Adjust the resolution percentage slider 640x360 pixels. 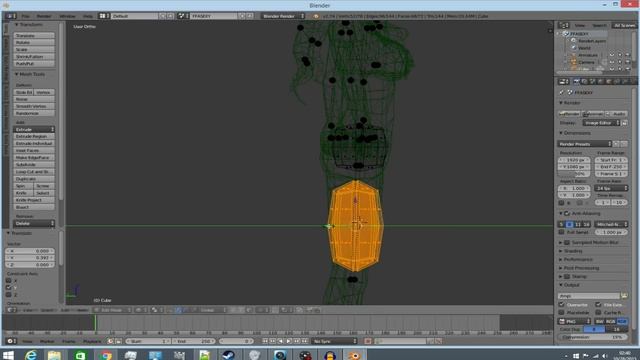pos(573,174)
